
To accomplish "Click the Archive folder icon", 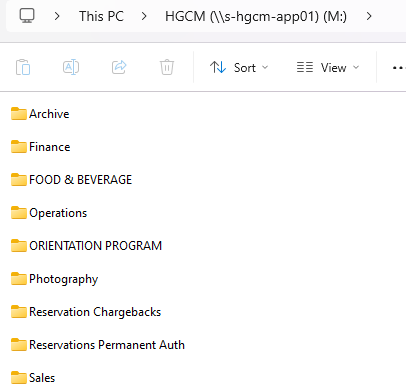I will (x=19, y=114).
